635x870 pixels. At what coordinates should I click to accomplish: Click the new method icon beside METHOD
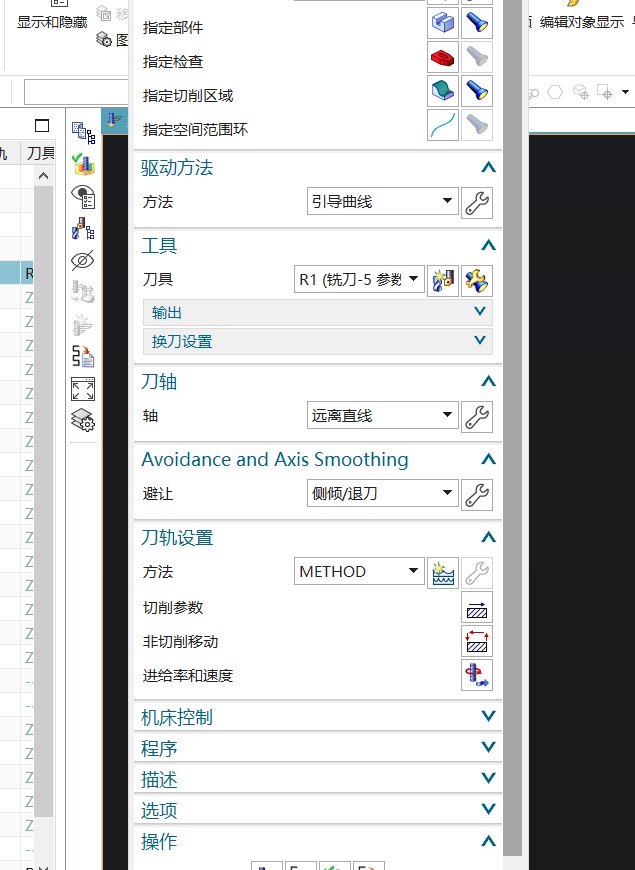pyautogui.click(x=442, y=573)
